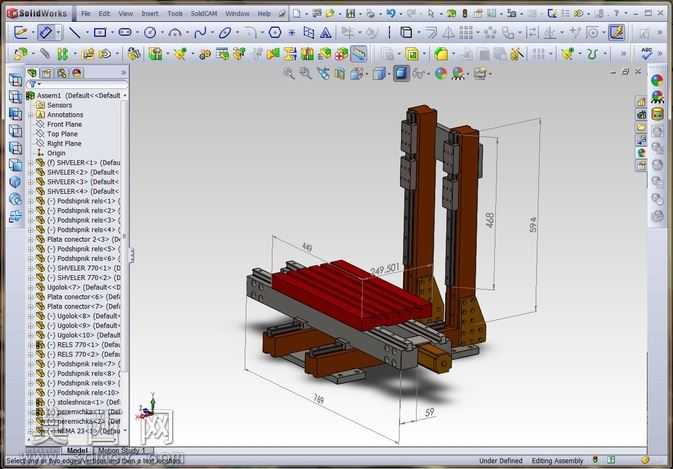673x469 pixels.
Task: Select the Ellipse sketch tool
Action: tap(225, 33)
